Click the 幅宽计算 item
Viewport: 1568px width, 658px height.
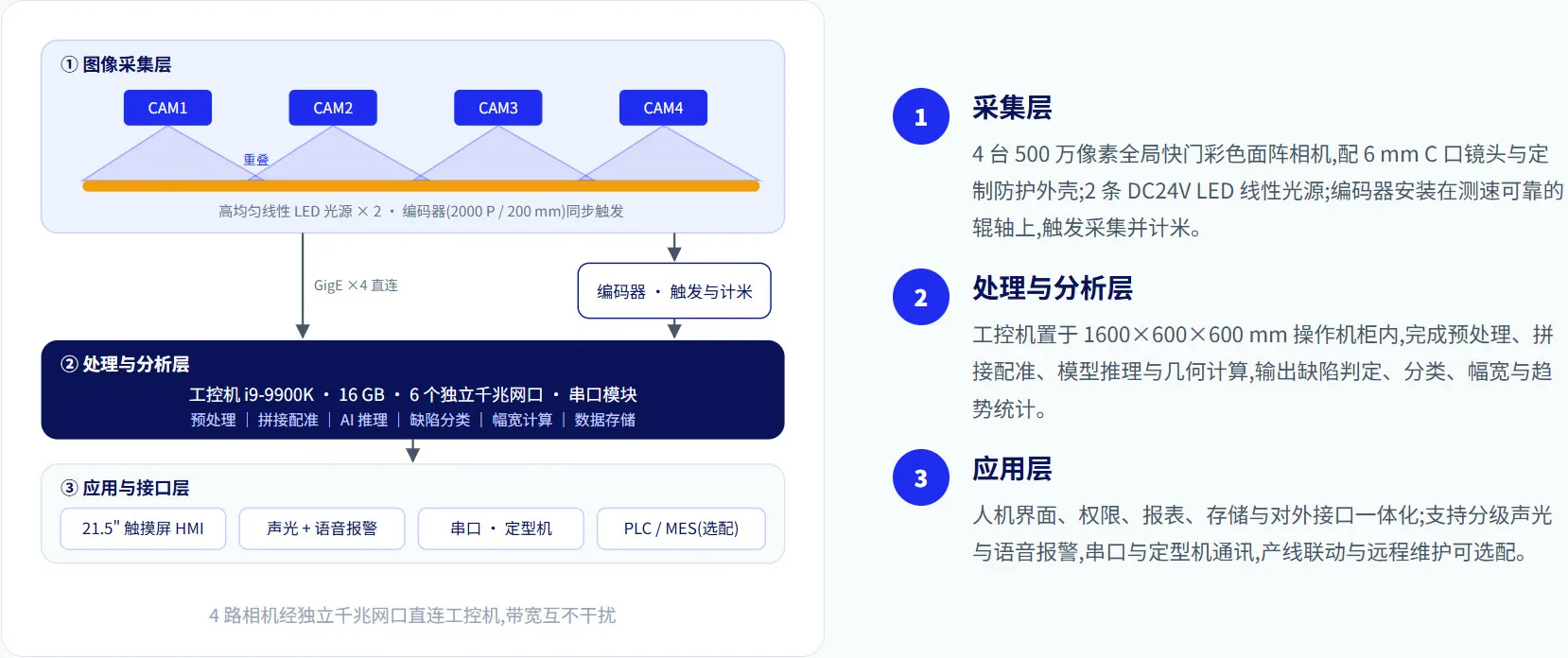(522, 420)
